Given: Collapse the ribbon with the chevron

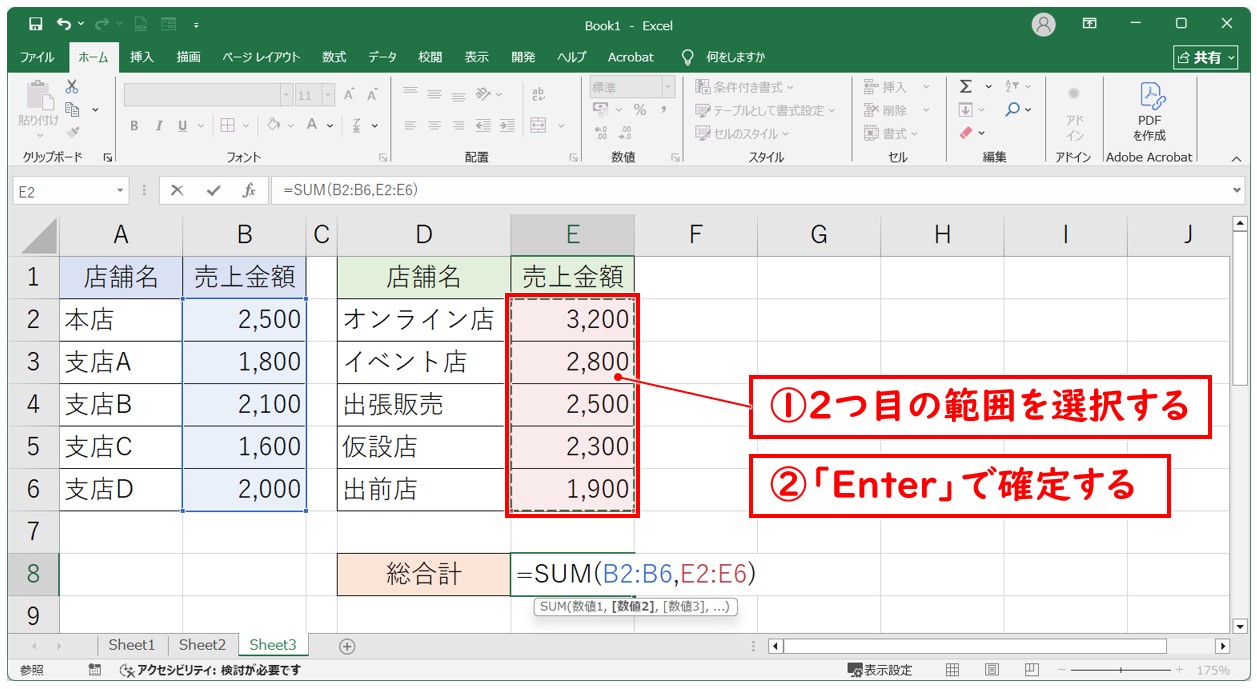Looking at the screenshot, I should pyautogui.click(x=1236, y=158).
